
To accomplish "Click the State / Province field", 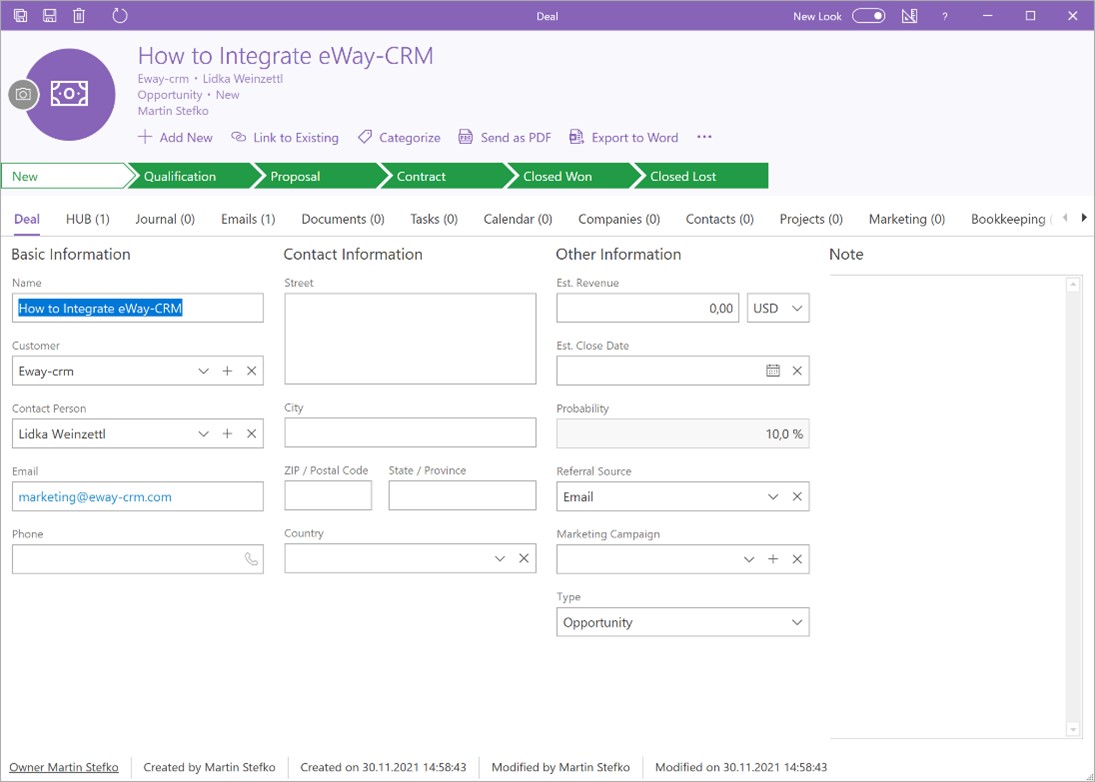I will 462,496.
